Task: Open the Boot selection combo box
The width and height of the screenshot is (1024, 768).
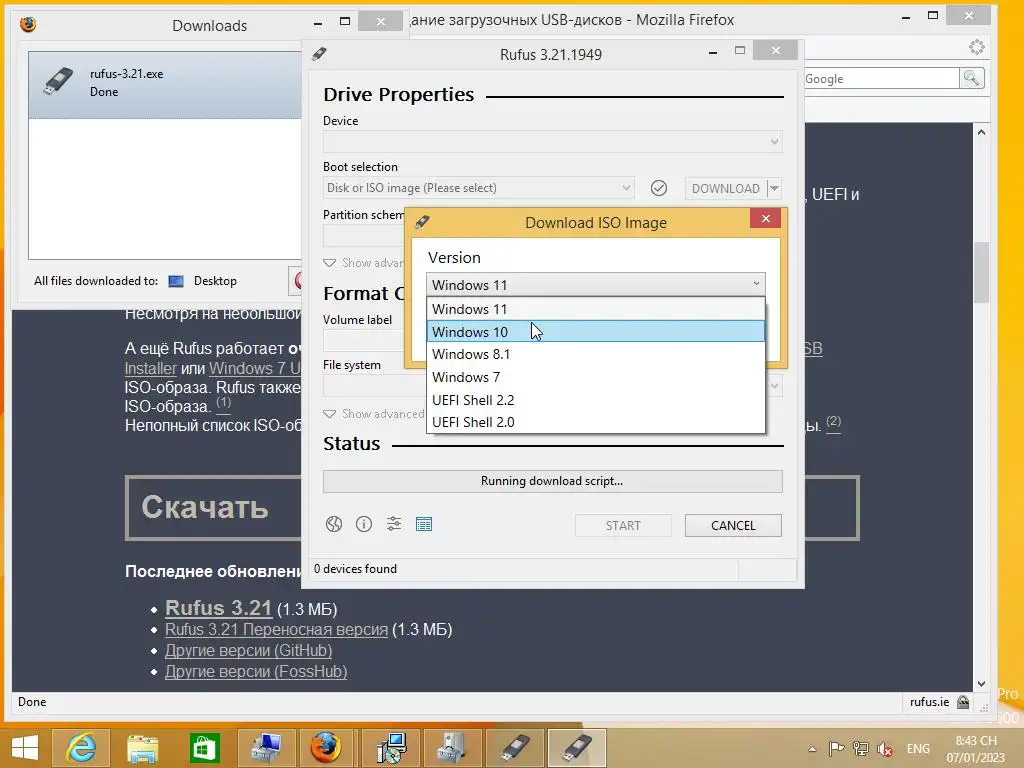Action: [x=479, y=188]
